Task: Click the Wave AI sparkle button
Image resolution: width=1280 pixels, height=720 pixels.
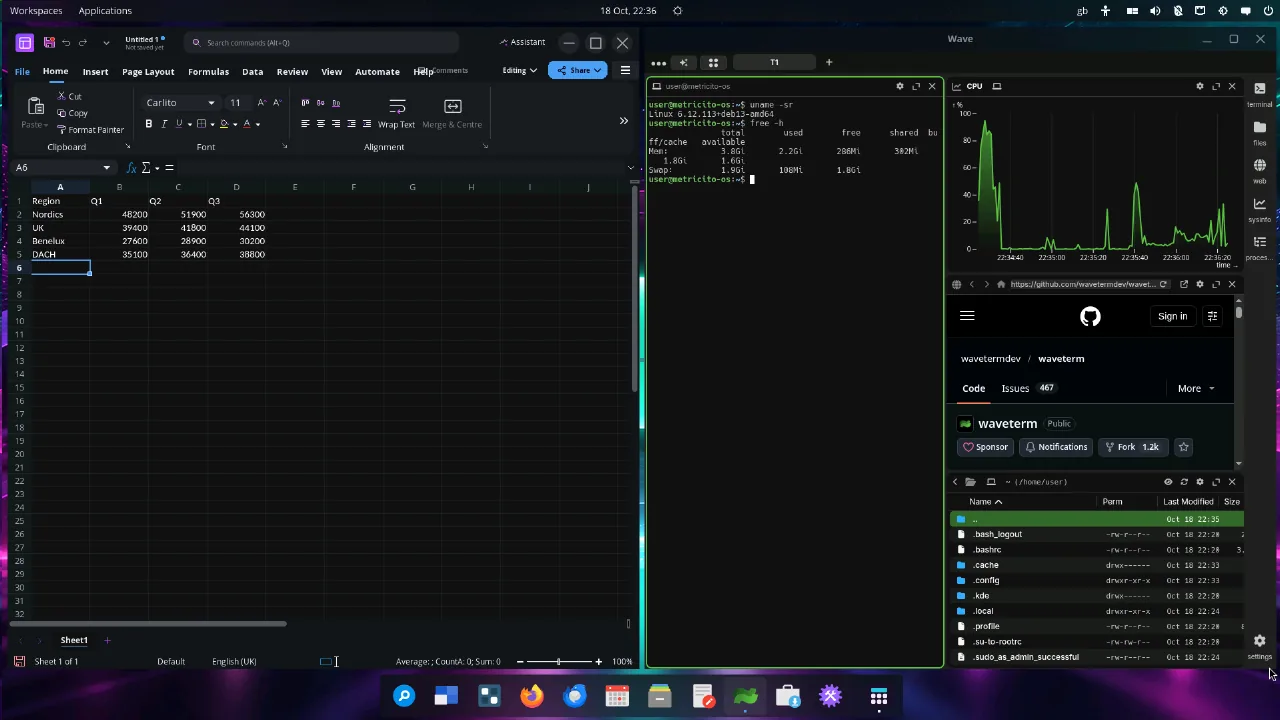Action: 684,63
